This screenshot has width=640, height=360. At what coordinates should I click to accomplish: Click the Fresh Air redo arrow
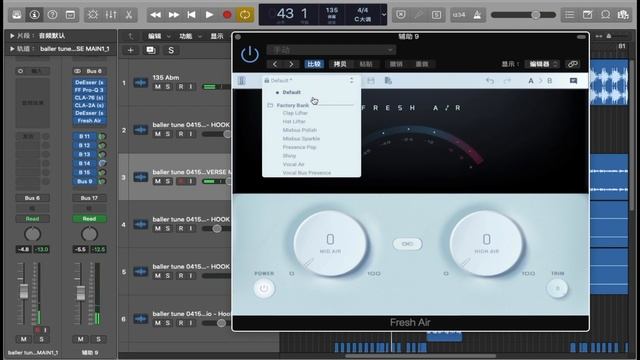click(507, 81)
